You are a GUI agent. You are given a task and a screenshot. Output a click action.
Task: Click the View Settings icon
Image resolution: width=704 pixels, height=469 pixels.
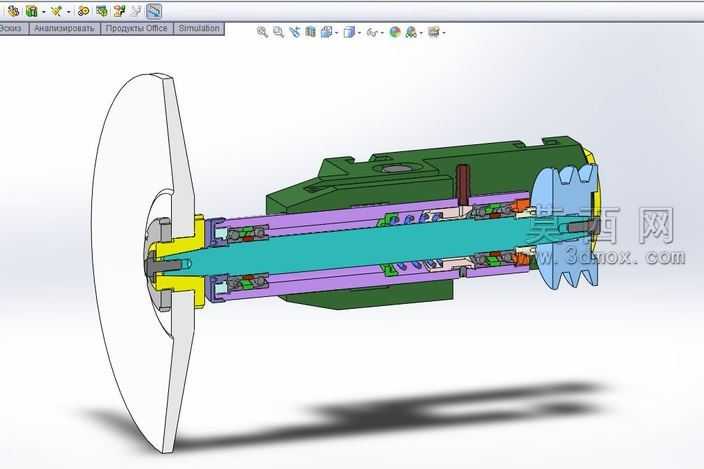[434, 32]
